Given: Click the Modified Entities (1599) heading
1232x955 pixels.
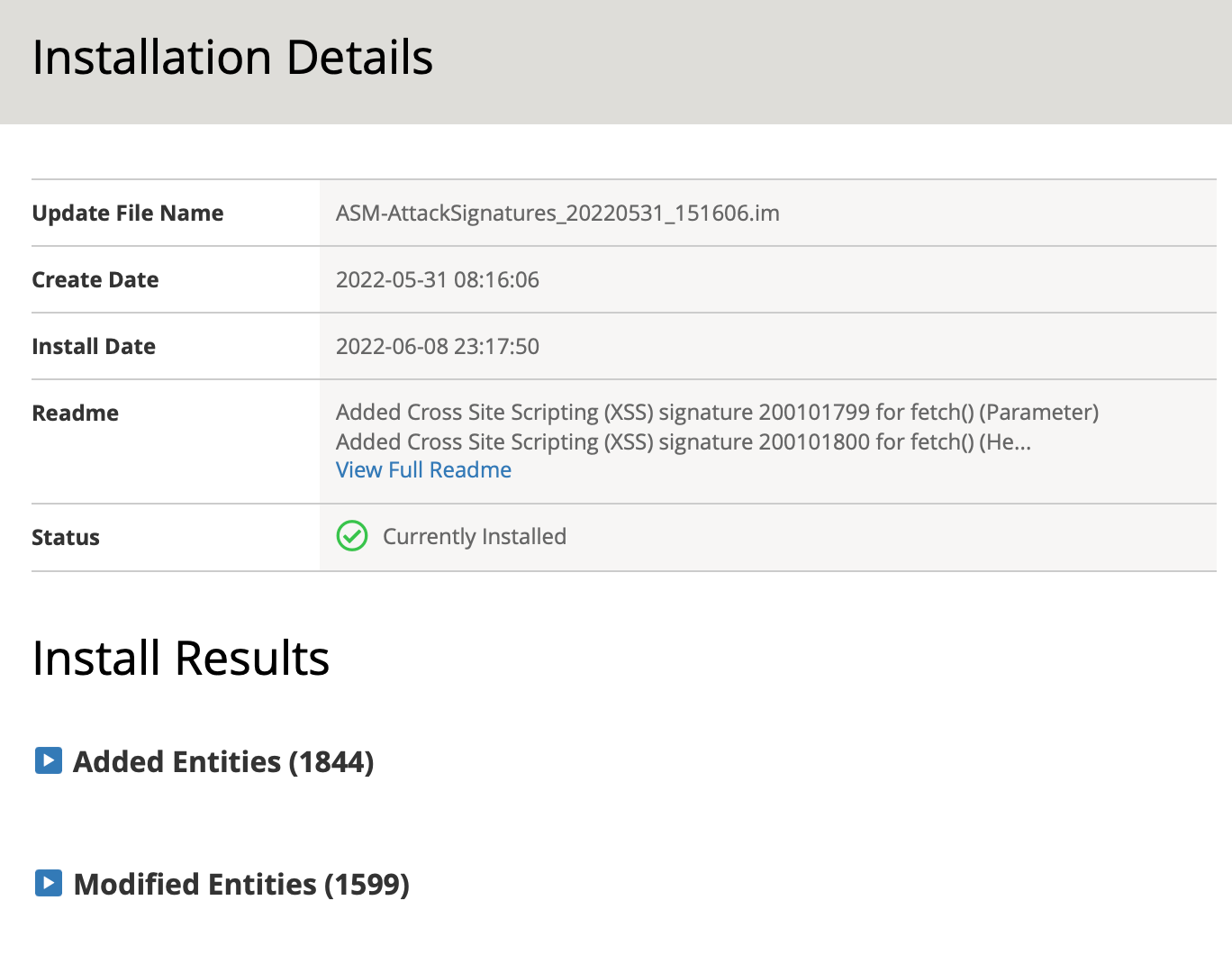Looking at the screenshot, I should [x=241, y=885].
